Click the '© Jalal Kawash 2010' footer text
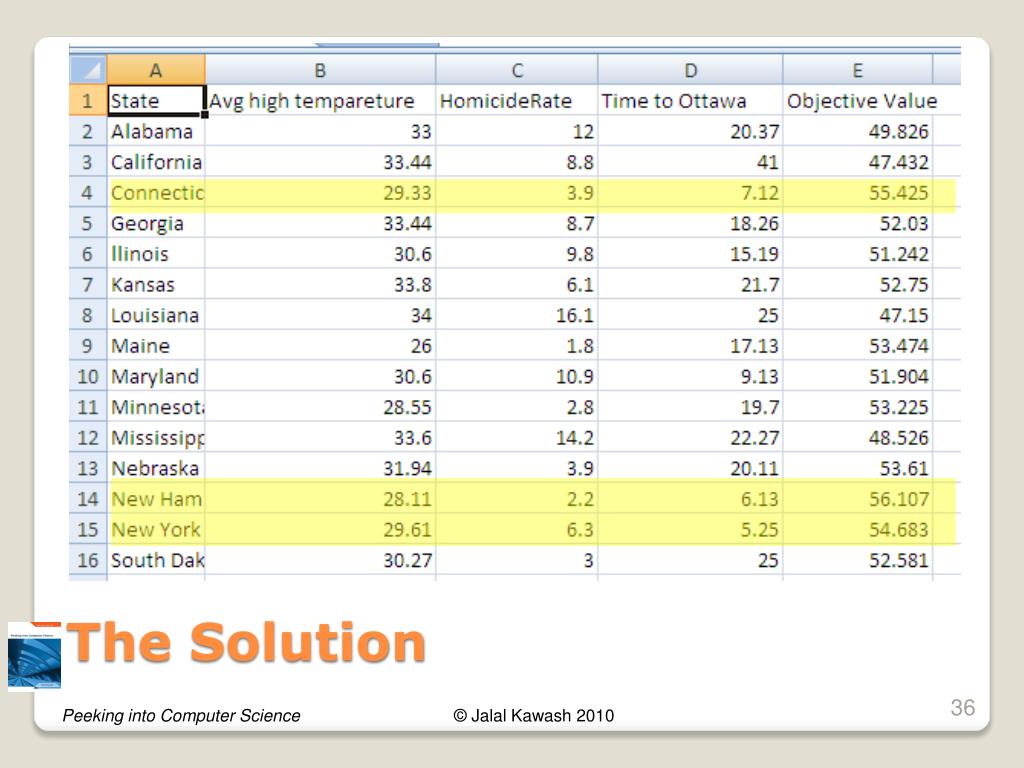Image resolution: width=1024 pixels, height=768 pixels. tap(534, 716)
